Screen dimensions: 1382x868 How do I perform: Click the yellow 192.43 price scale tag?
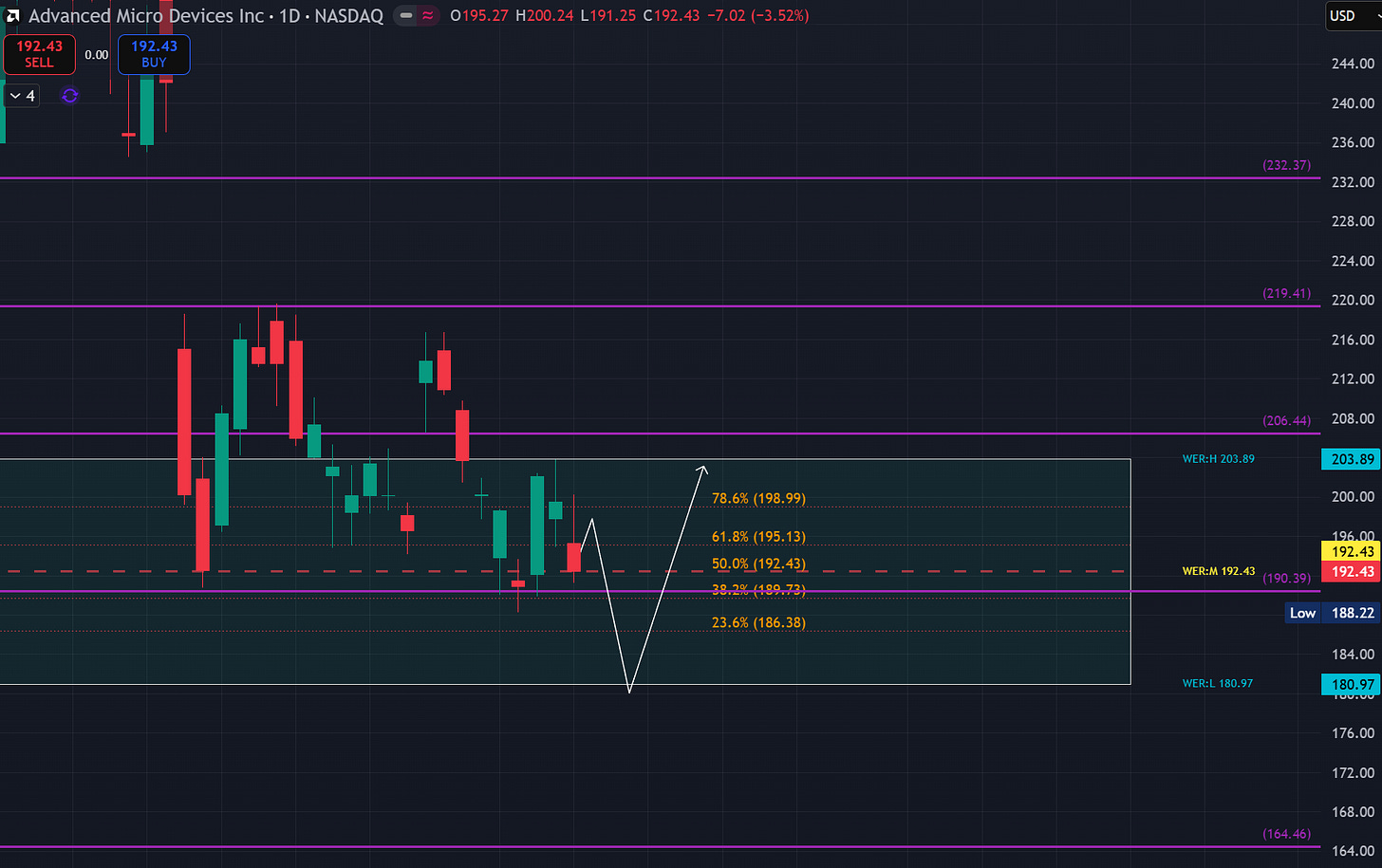[1352, 551]
